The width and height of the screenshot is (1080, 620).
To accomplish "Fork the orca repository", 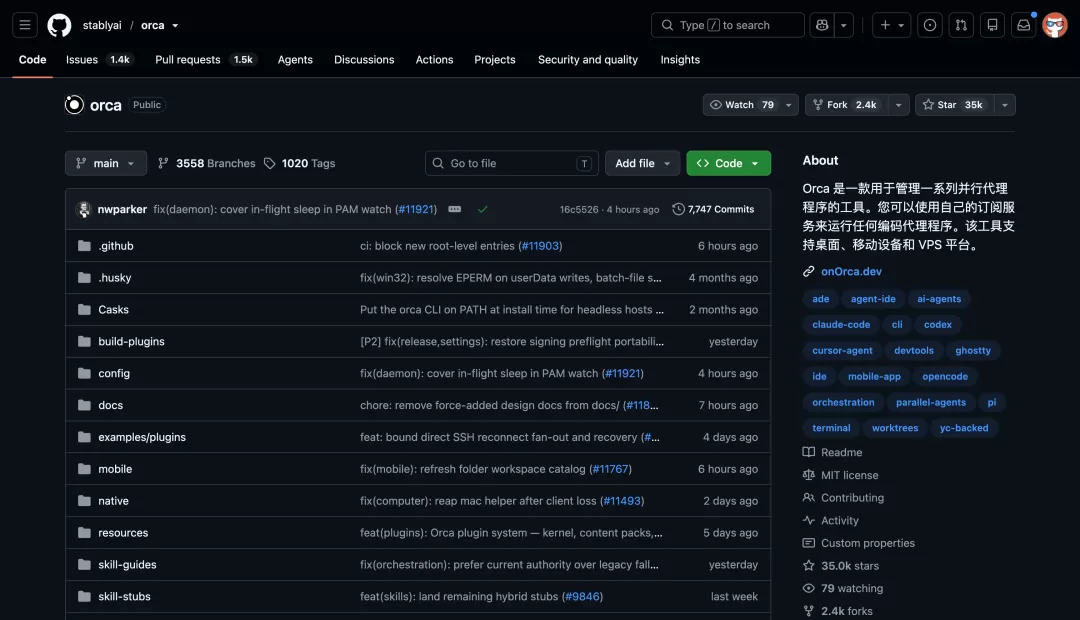I will point(847,105).
